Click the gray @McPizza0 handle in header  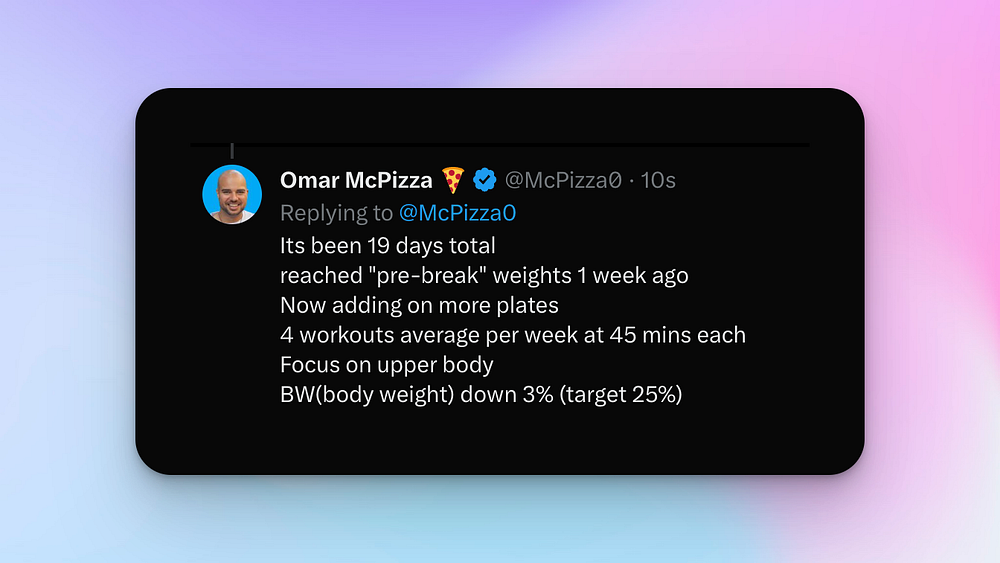[563, 180]
